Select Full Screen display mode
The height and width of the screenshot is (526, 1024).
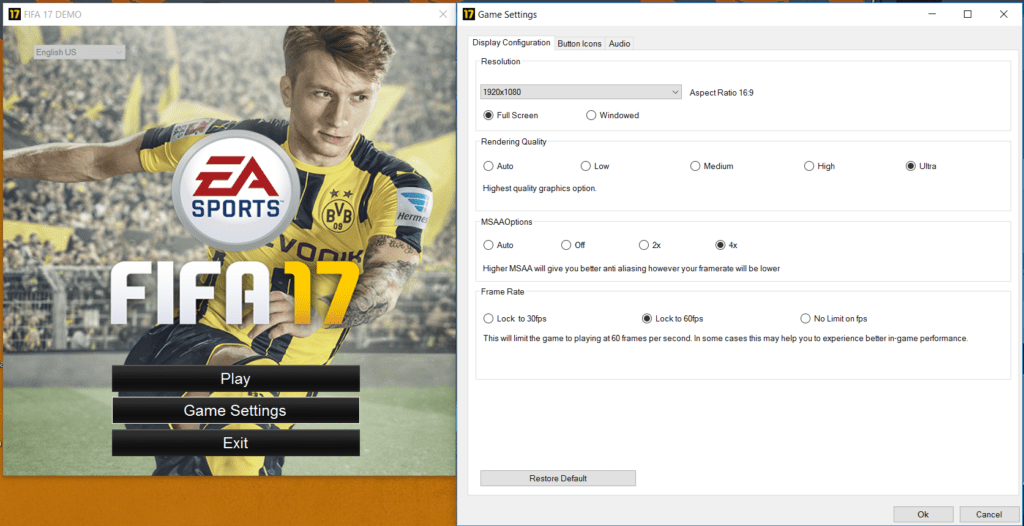coord(488,115)
